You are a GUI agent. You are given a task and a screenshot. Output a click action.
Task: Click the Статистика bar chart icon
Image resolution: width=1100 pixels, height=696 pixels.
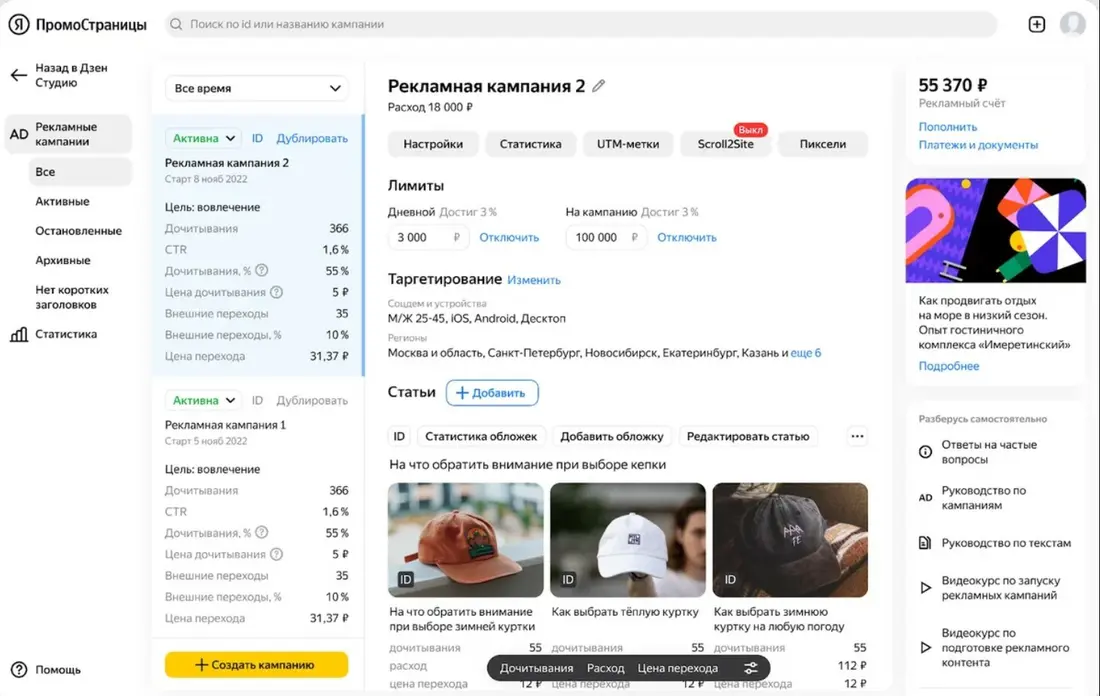coord(19,334)
